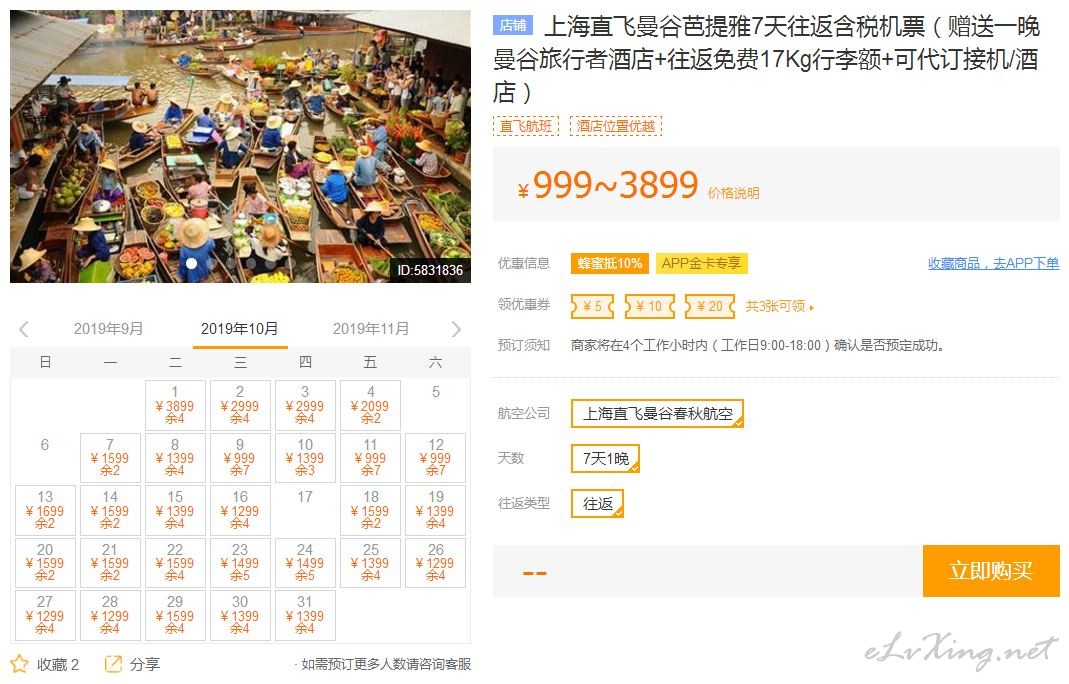
Task: Claim the ¥10 coupon ticket
Action: tap(649, 306)
